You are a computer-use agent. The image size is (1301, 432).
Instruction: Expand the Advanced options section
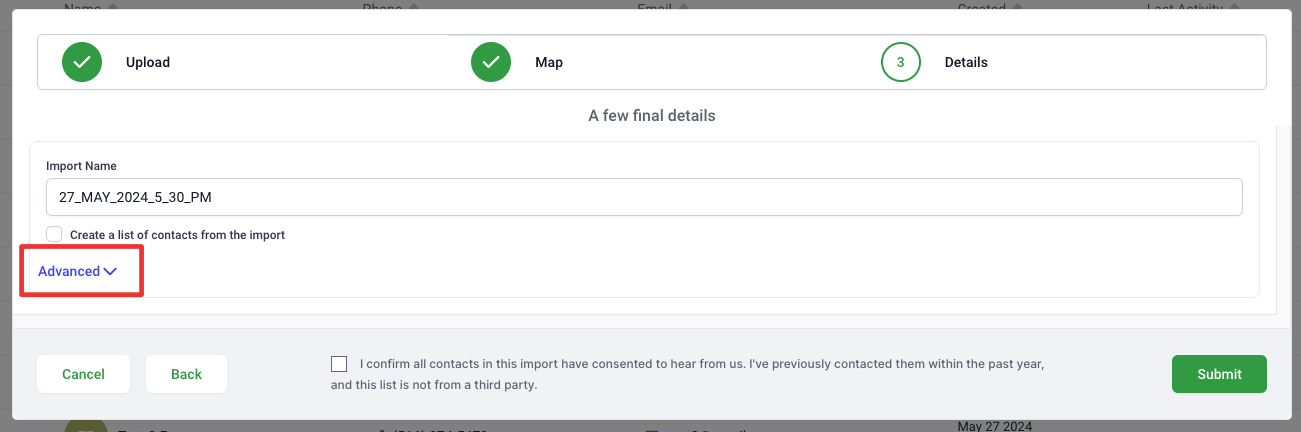coord(69,272)
